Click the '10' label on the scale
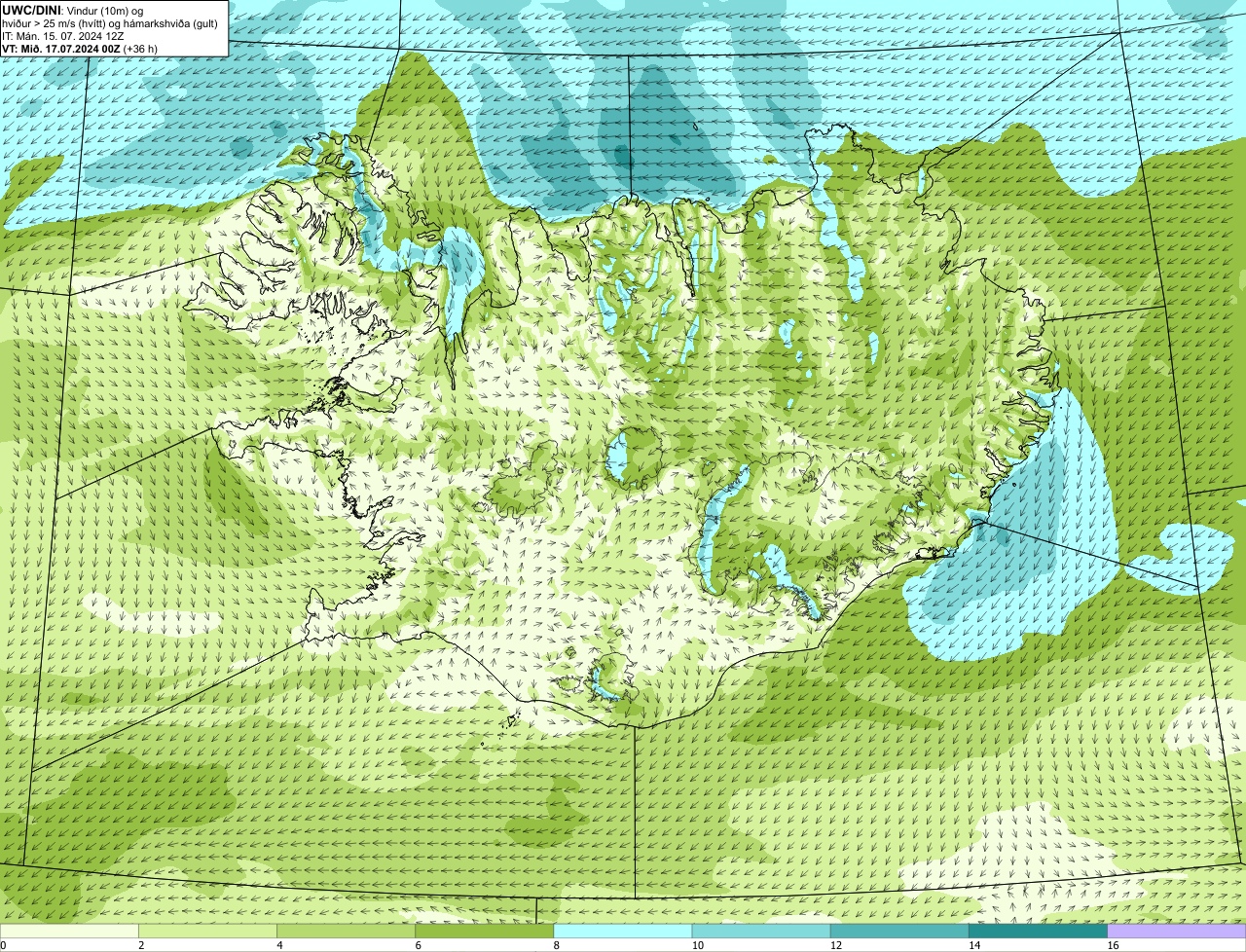1246x952 pixels. [x=698, y=945]
